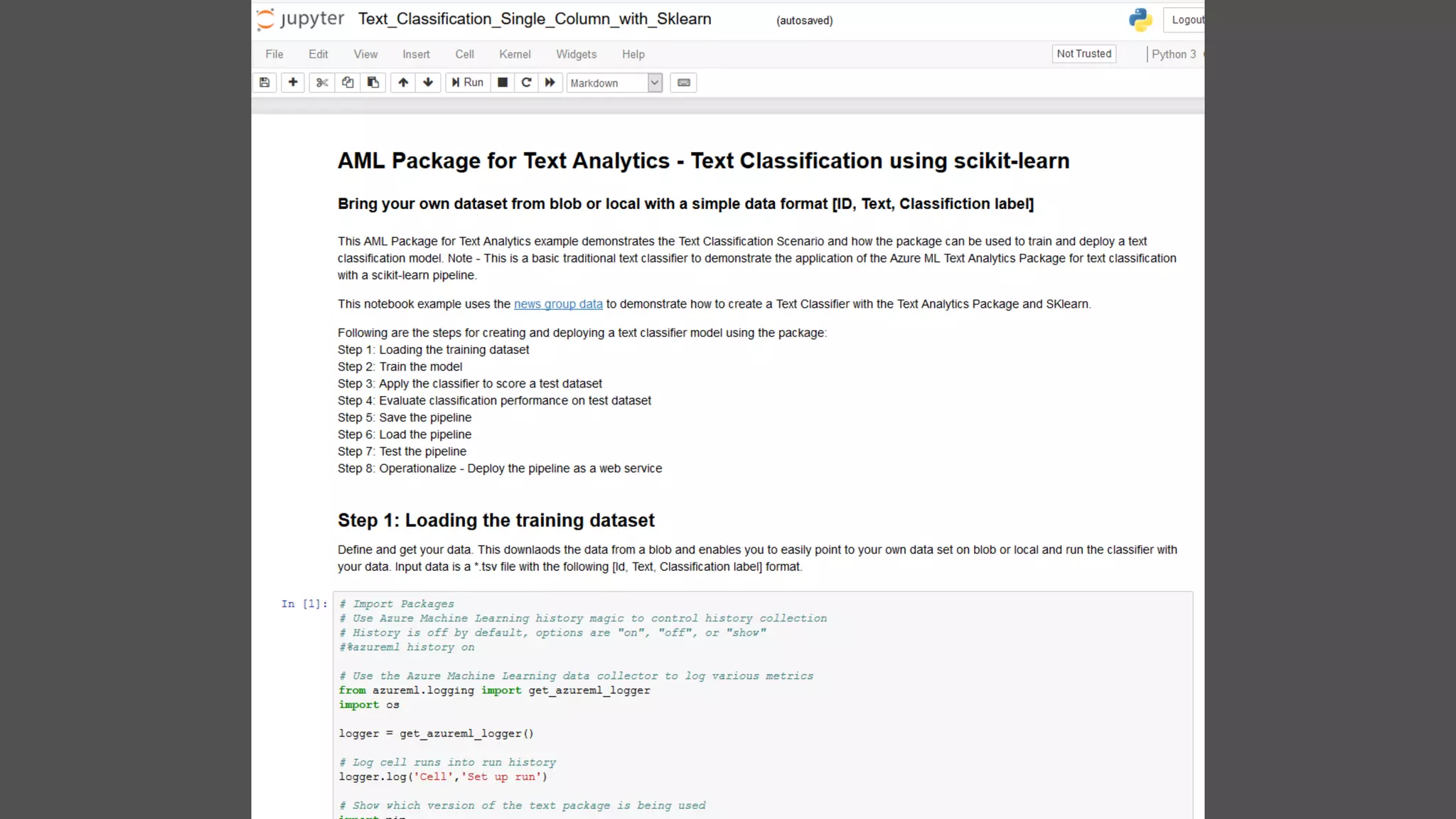Open the Kernel menu
This screenshot has height=819, width=1456.
(515, 54)
